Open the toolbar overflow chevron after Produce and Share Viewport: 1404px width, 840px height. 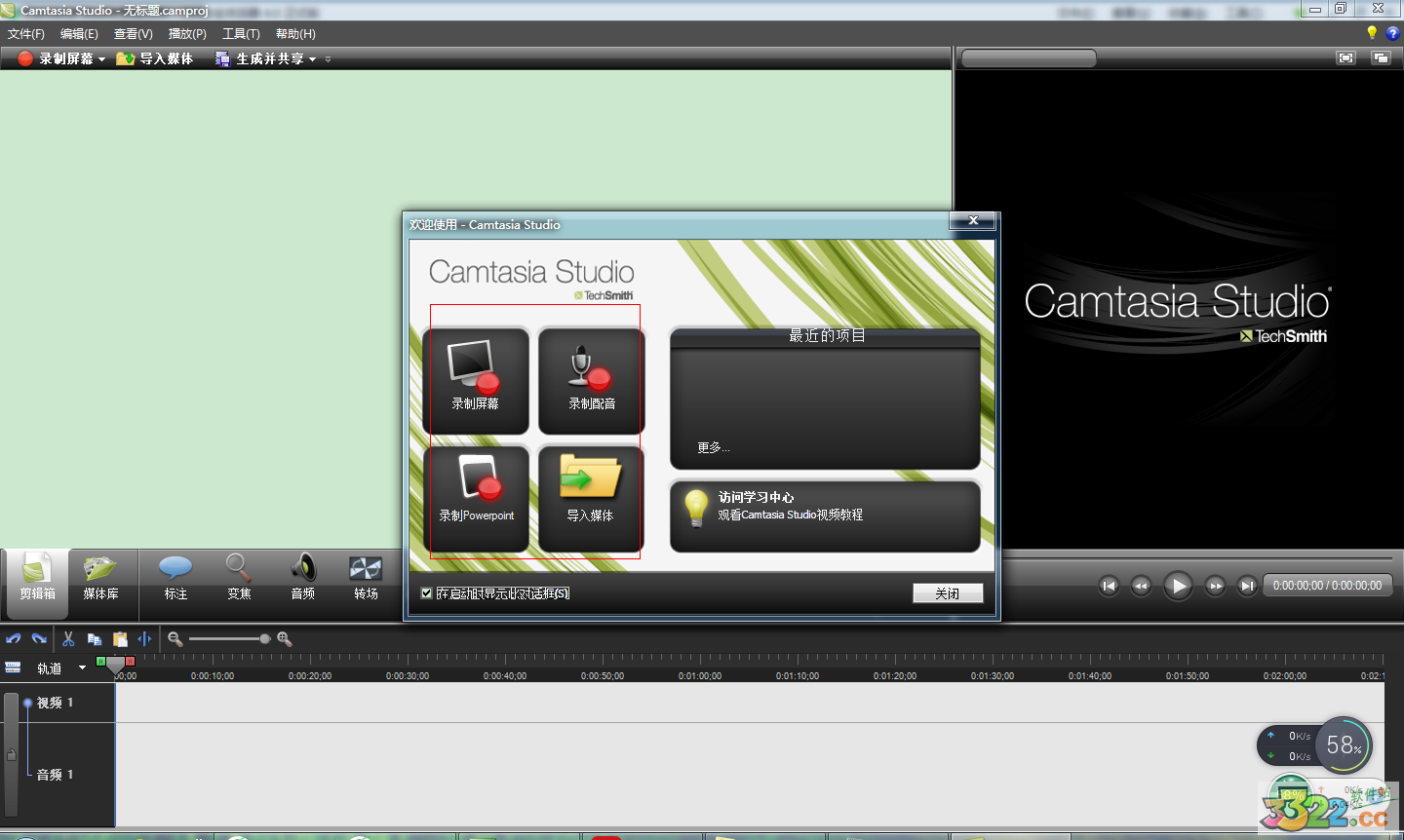[x=328, y=59]
